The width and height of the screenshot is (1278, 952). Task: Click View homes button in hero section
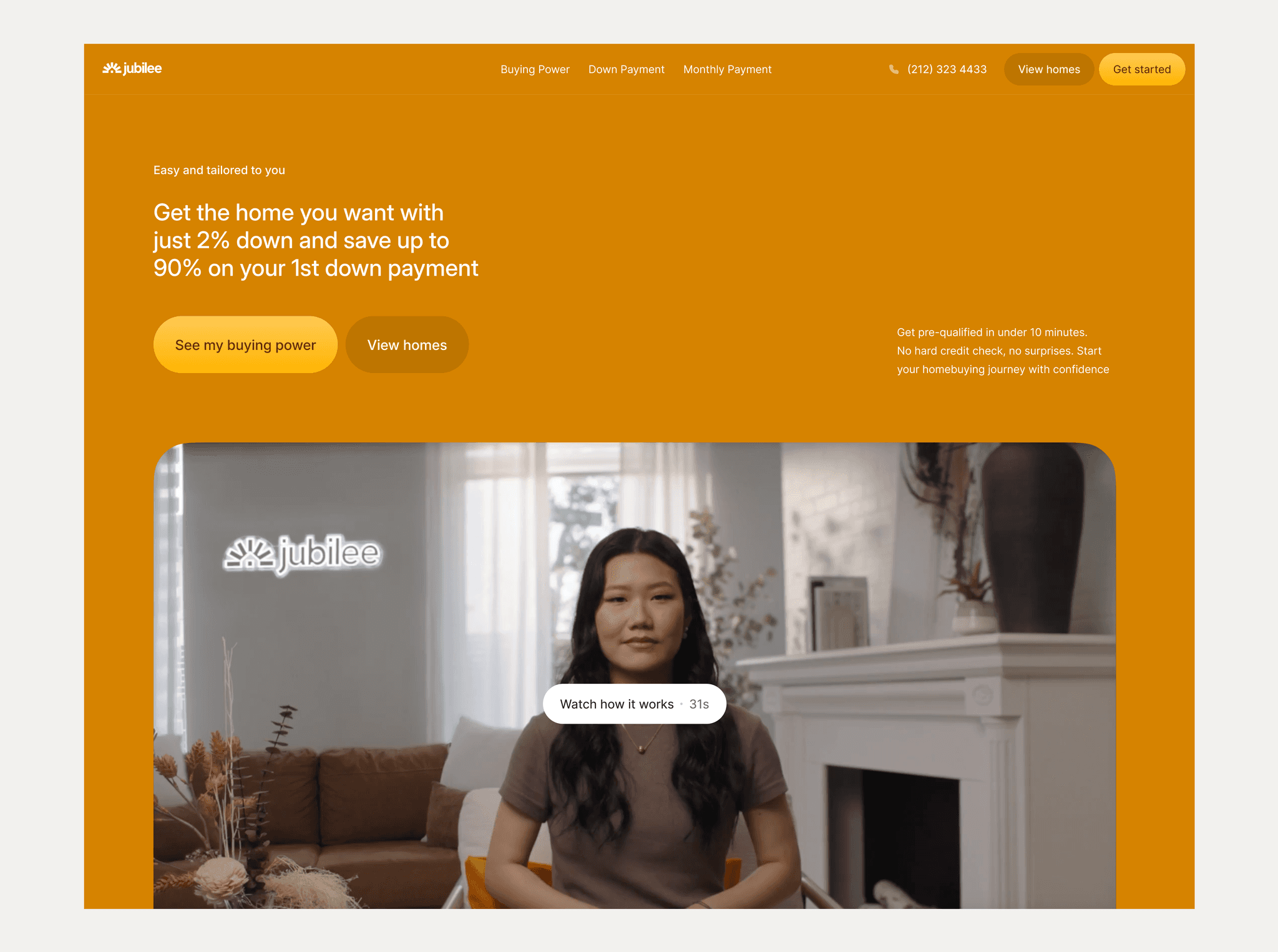pyautogui.click(x=407, y=344)
